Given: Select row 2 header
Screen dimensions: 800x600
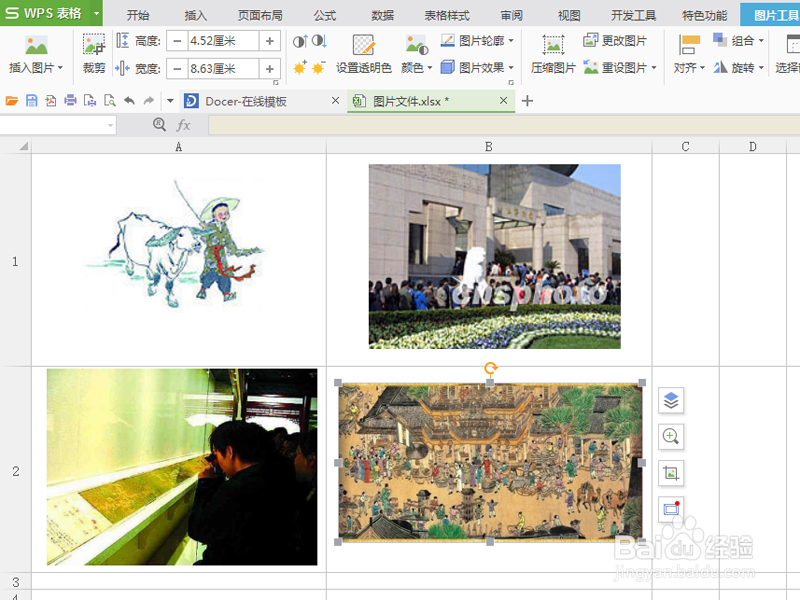Looking at the screenshot, I should coord(15,470).
